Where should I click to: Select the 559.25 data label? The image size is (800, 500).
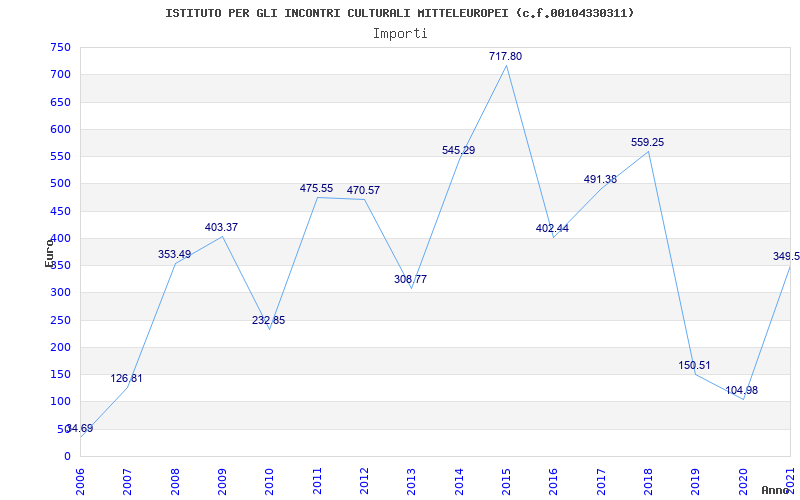(x=647, y=143)
